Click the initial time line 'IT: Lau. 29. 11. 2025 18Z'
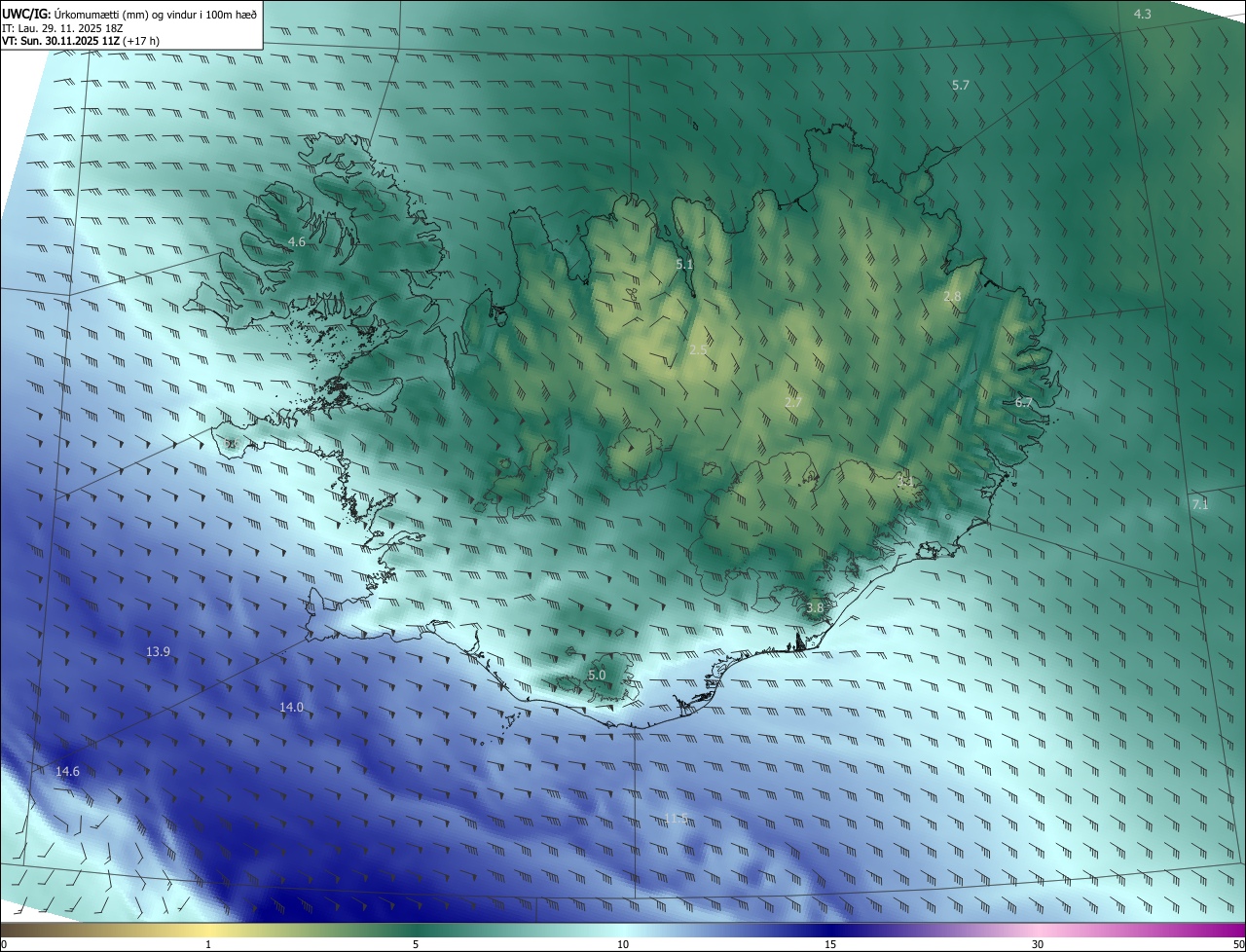This screenshot has width=1246, height=952. pos(60,28)
